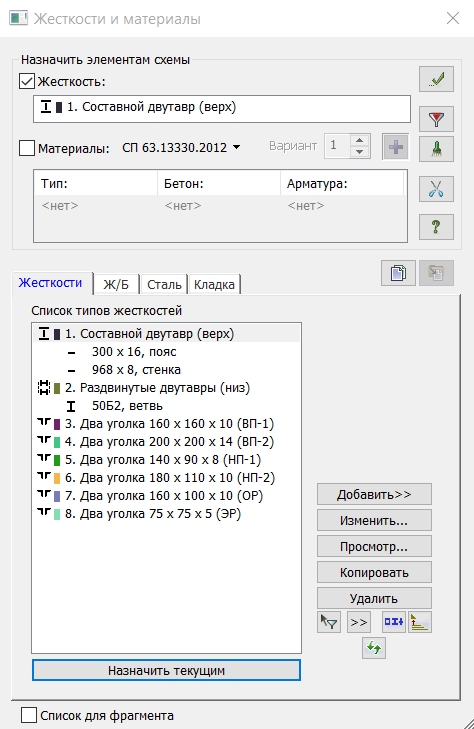Click the Назначить текущим button
Screen dimensions: 474x729
[x=166, y=670]
